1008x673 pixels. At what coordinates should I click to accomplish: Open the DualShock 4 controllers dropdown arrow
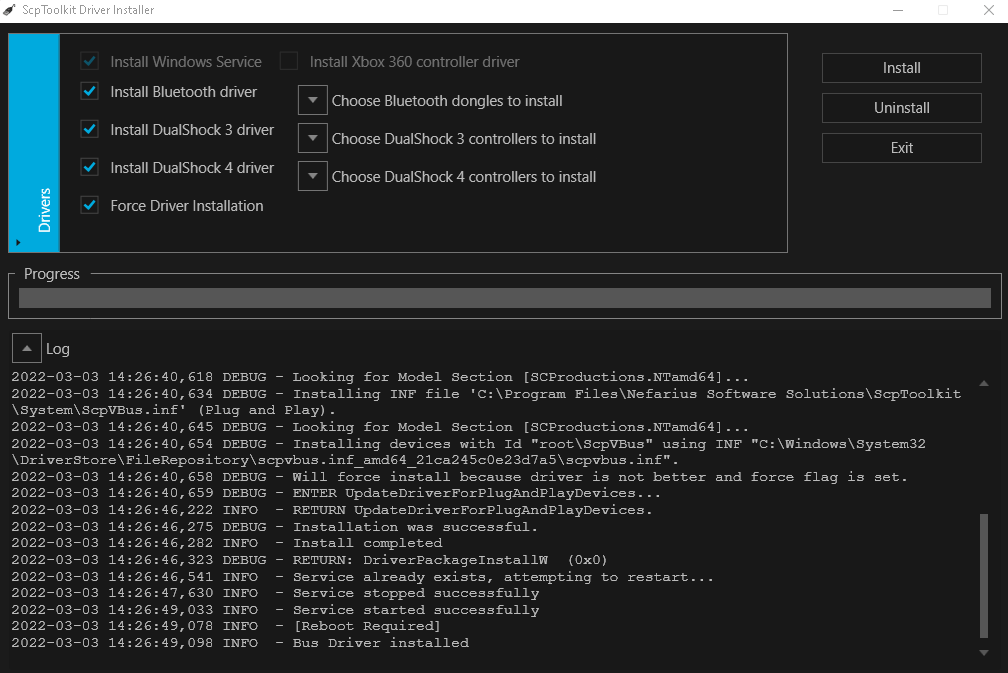point(313,176)
